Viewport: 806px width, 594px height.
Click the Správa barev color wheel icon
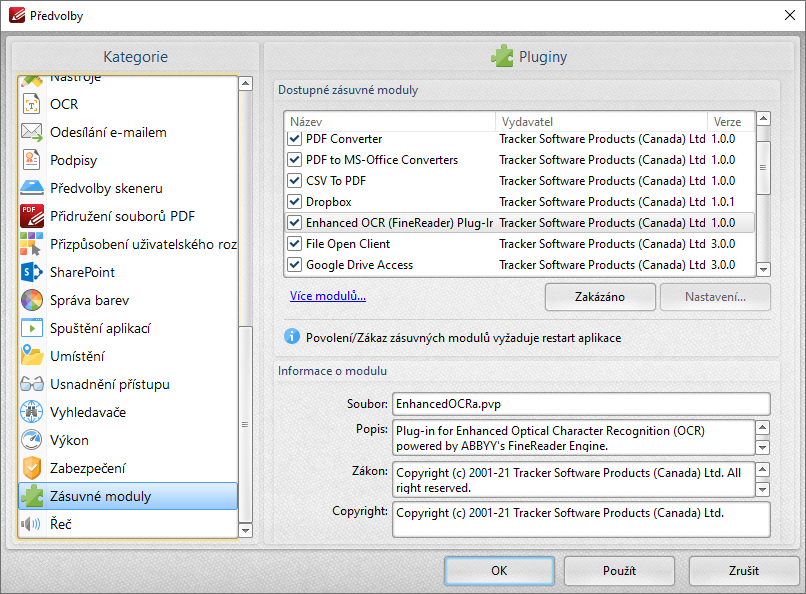pyautogui.click(x=31, y=300)
